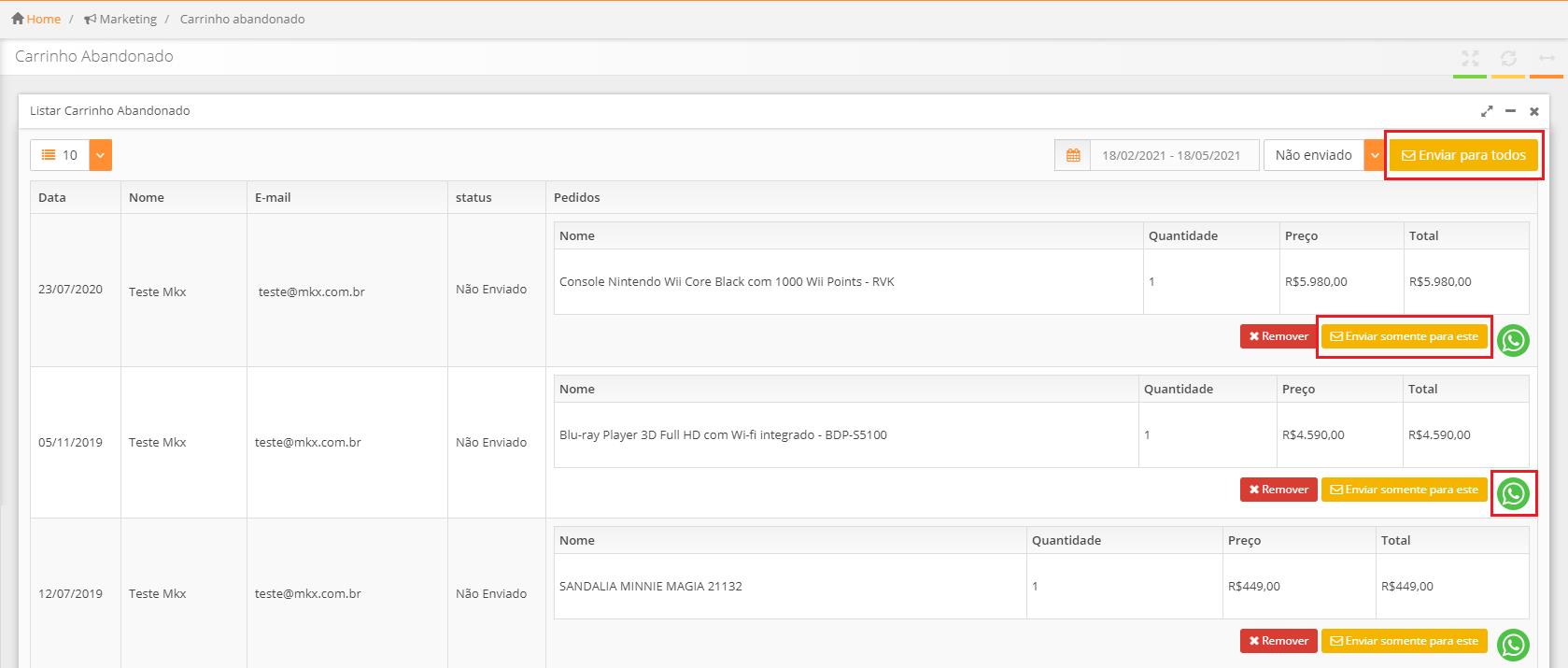Open WhatsApp for Blu-ray Player cart row

(1513, 493)
